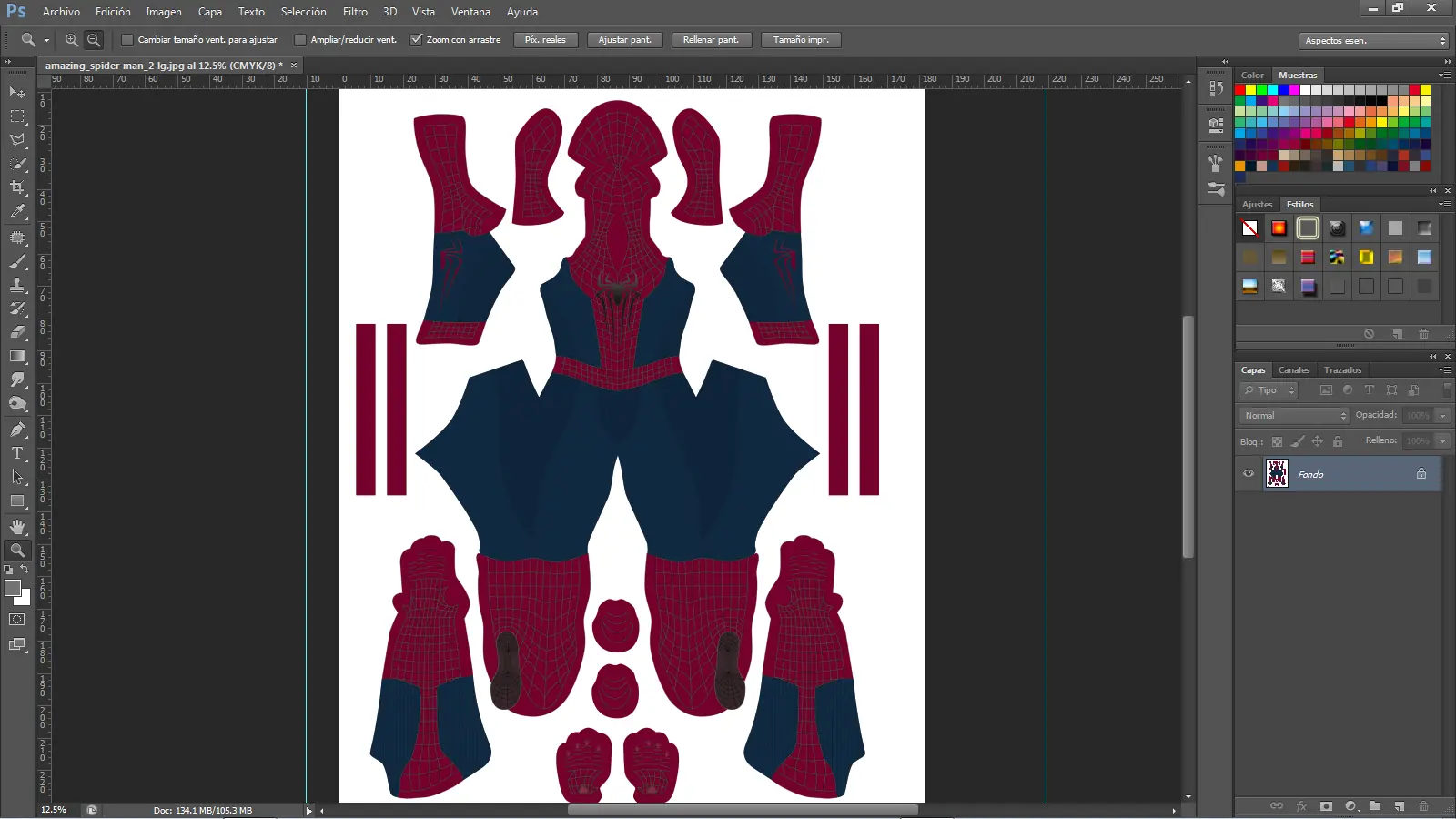Viewport: 1456px width, 819px height.
Task: Pick the yellow swatch in Muestras
Action: pyautogui.click(x=1250, y=90)
